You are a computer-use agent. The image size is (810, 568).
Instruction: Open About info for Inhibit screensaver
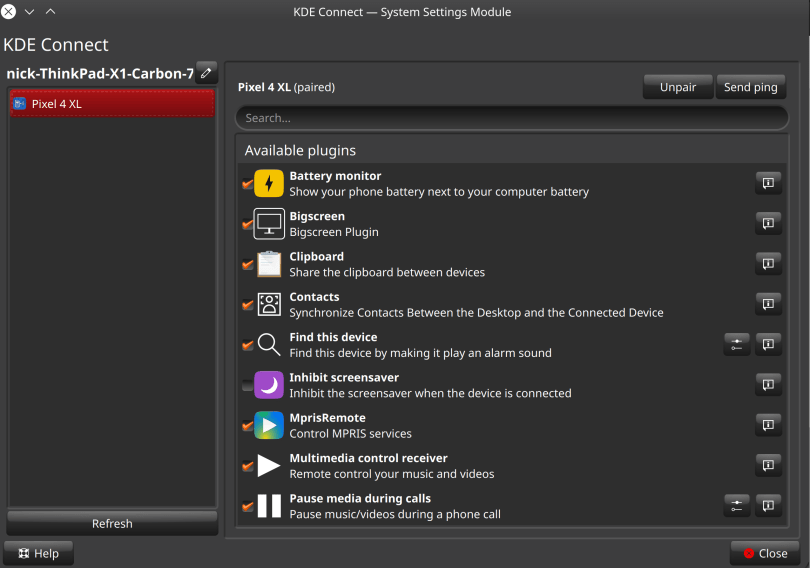click(768, 385)
